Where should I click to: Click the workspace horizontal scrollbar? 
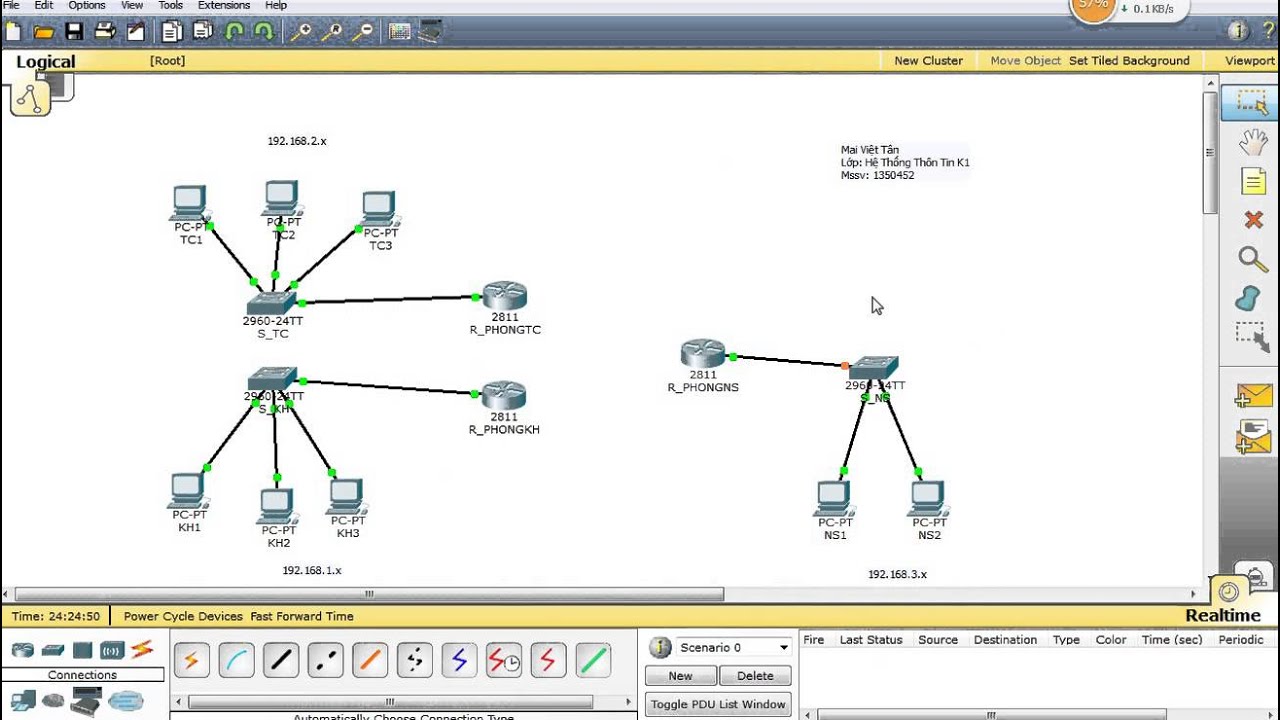coord(369,594)
